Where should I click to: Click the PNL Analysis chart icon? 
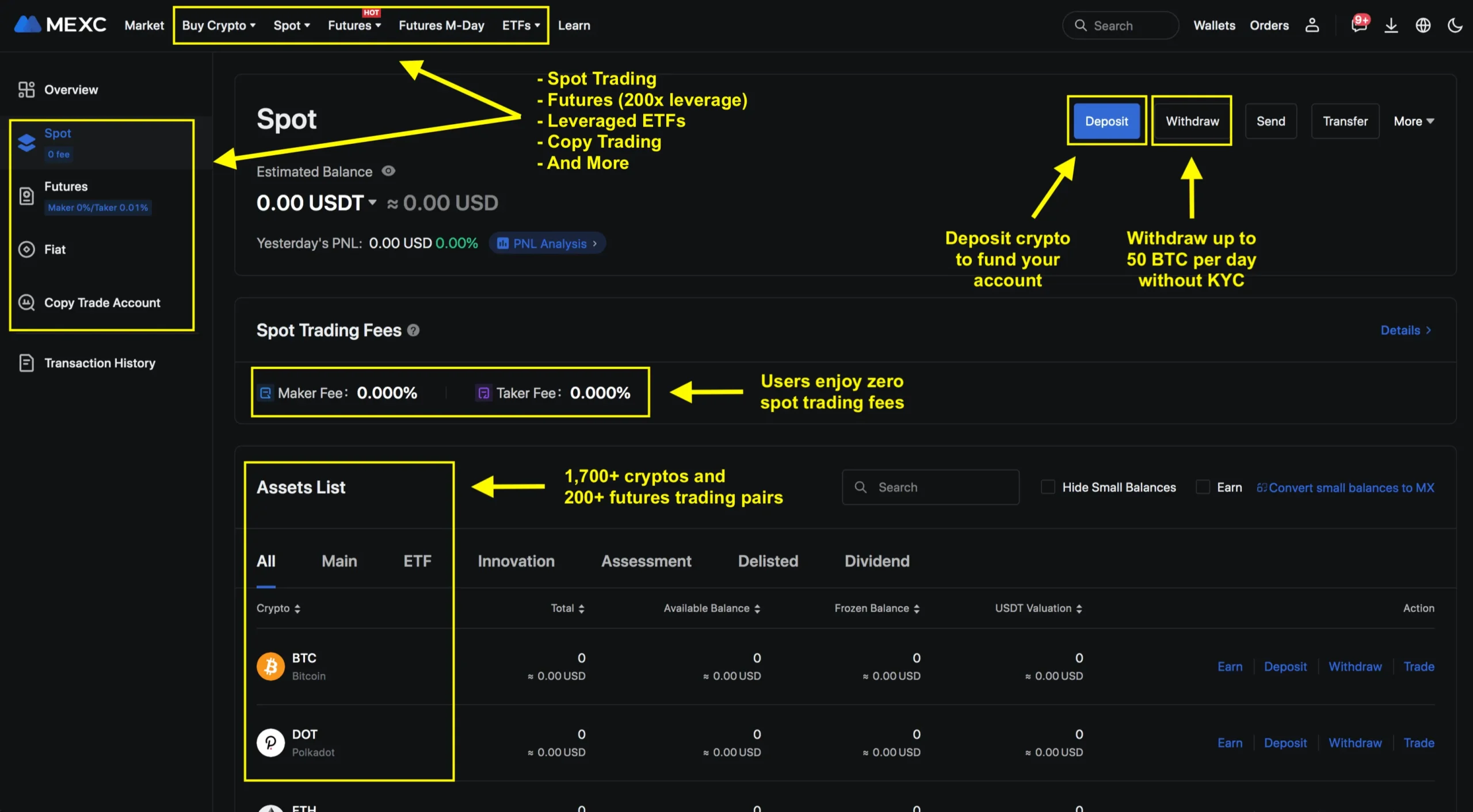pyautogui.click(x=503, y=243)
